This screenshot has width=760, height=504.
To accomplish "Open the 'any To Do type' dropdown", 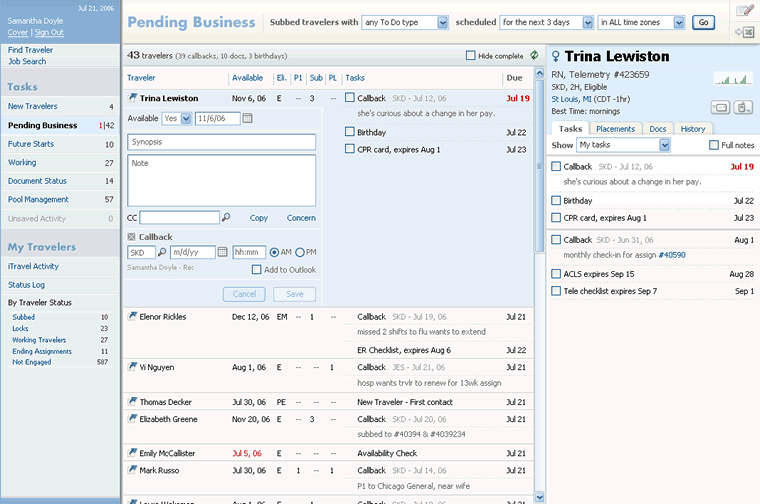I will [x=405, y=22].
